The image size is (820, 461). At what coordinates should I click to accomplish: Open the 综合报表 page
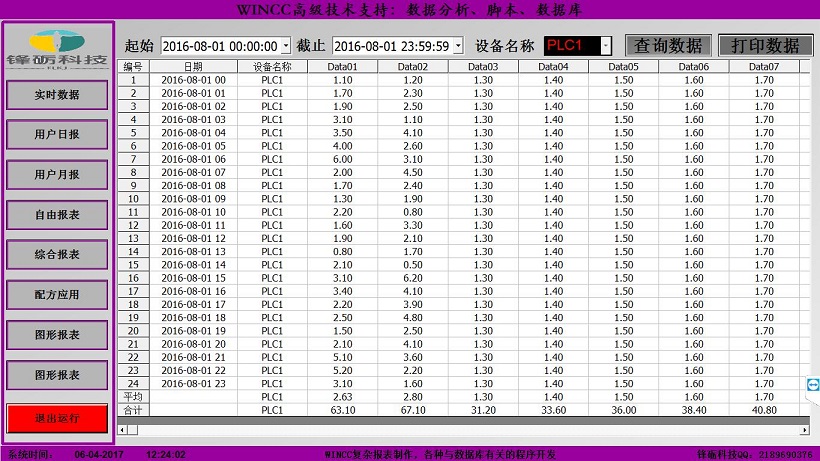click(x=57, y=255)
